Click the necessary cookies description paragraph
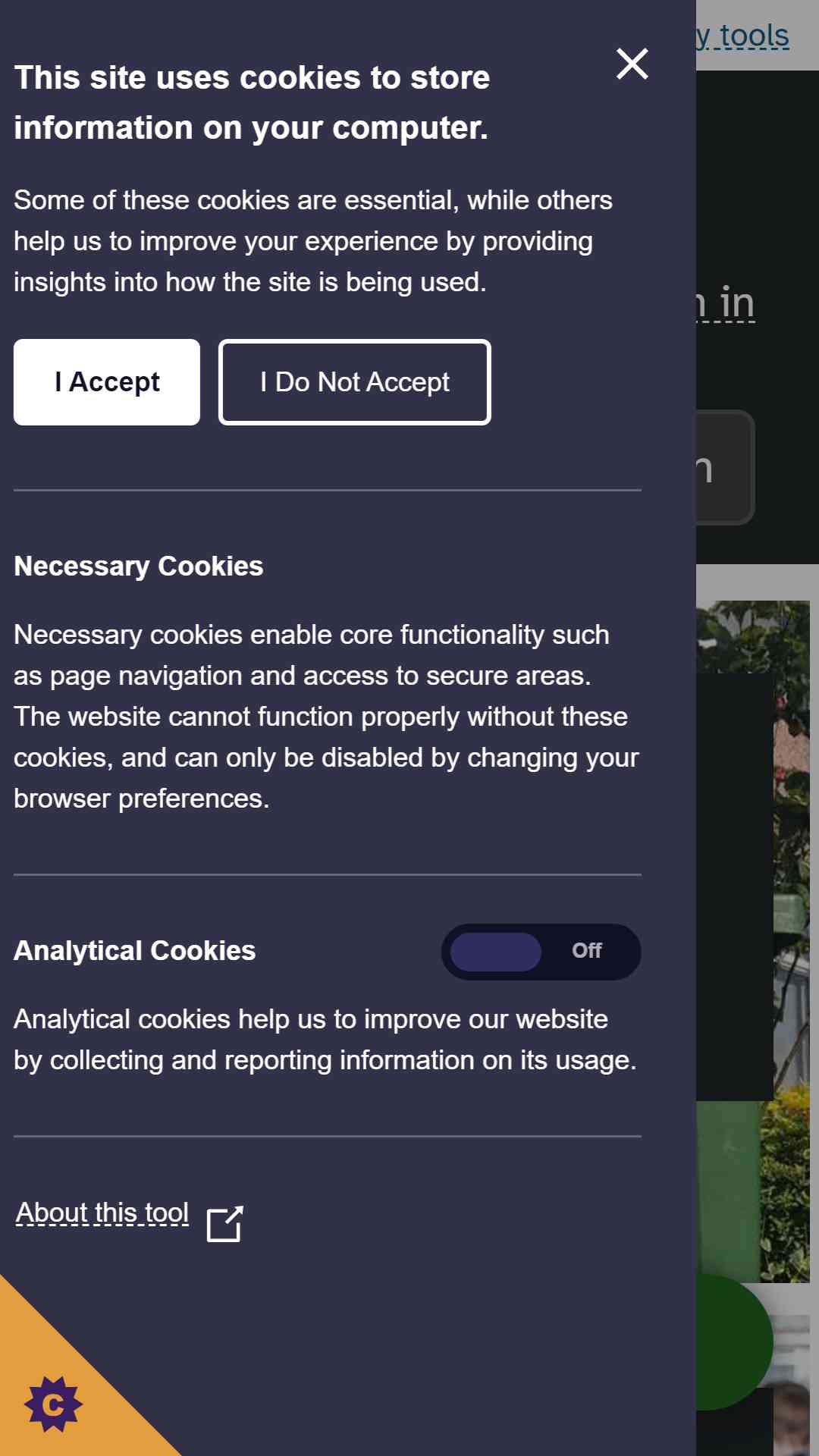Screen dimensions: 819x1456 [327, 717]
